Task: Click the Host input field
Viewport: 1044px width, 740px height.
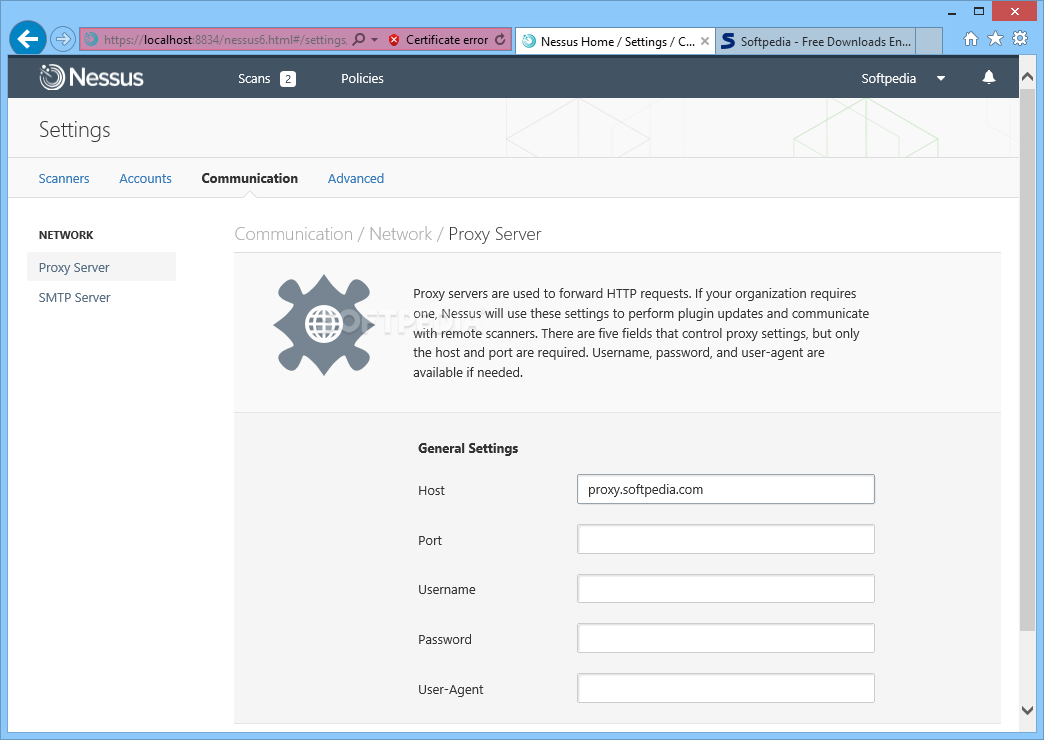Action: point(726,490)
